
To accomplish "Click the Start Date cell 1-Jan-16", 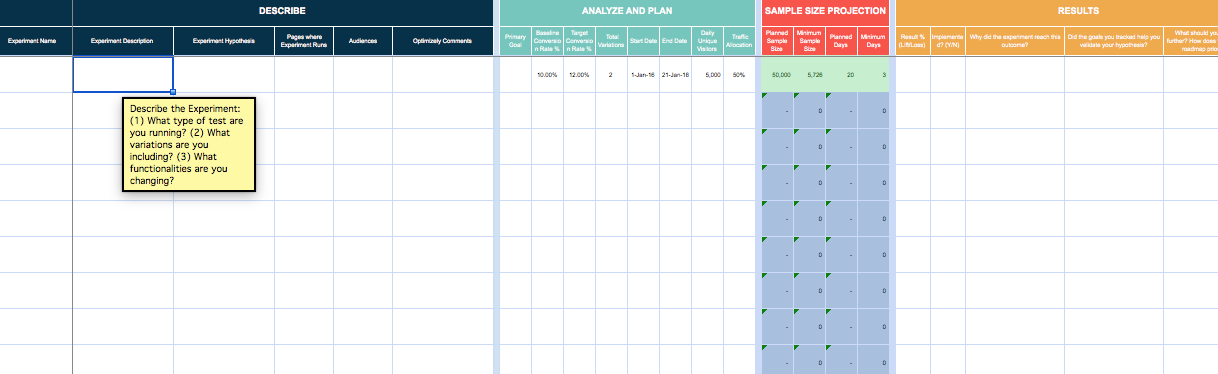I will coord(643,75).
